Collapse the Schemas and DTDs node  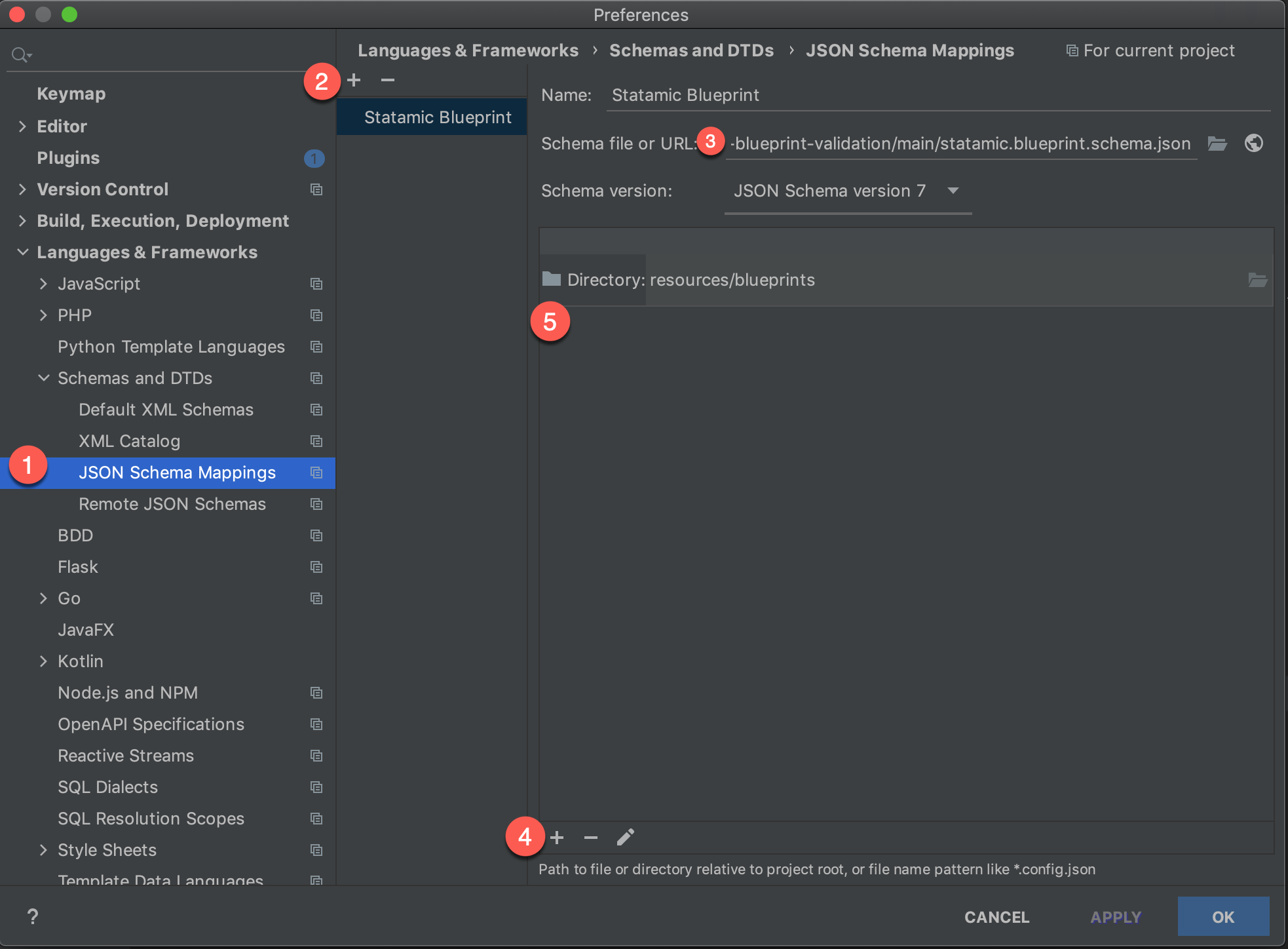pos(43,378)
